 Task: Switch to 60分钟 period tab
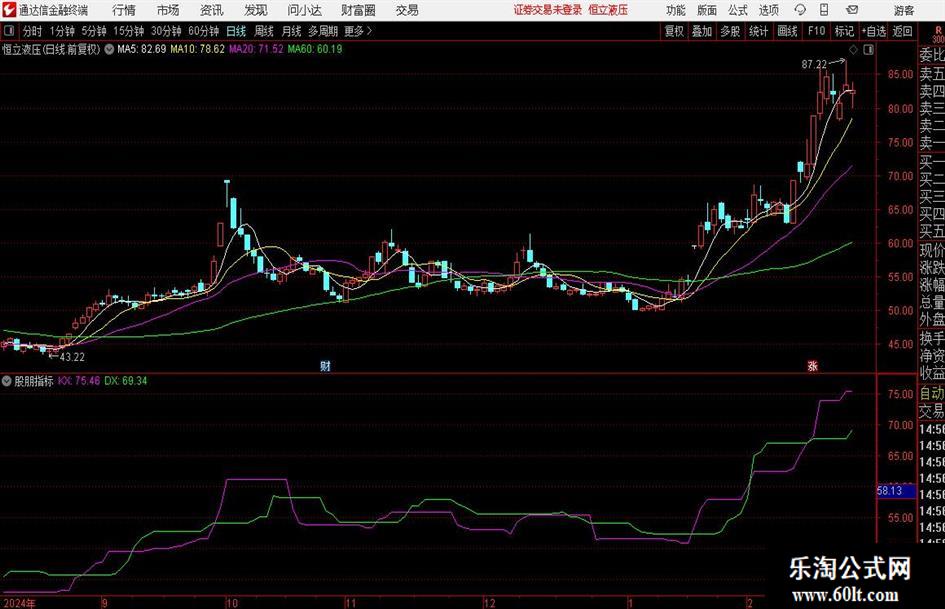(204, 31)
